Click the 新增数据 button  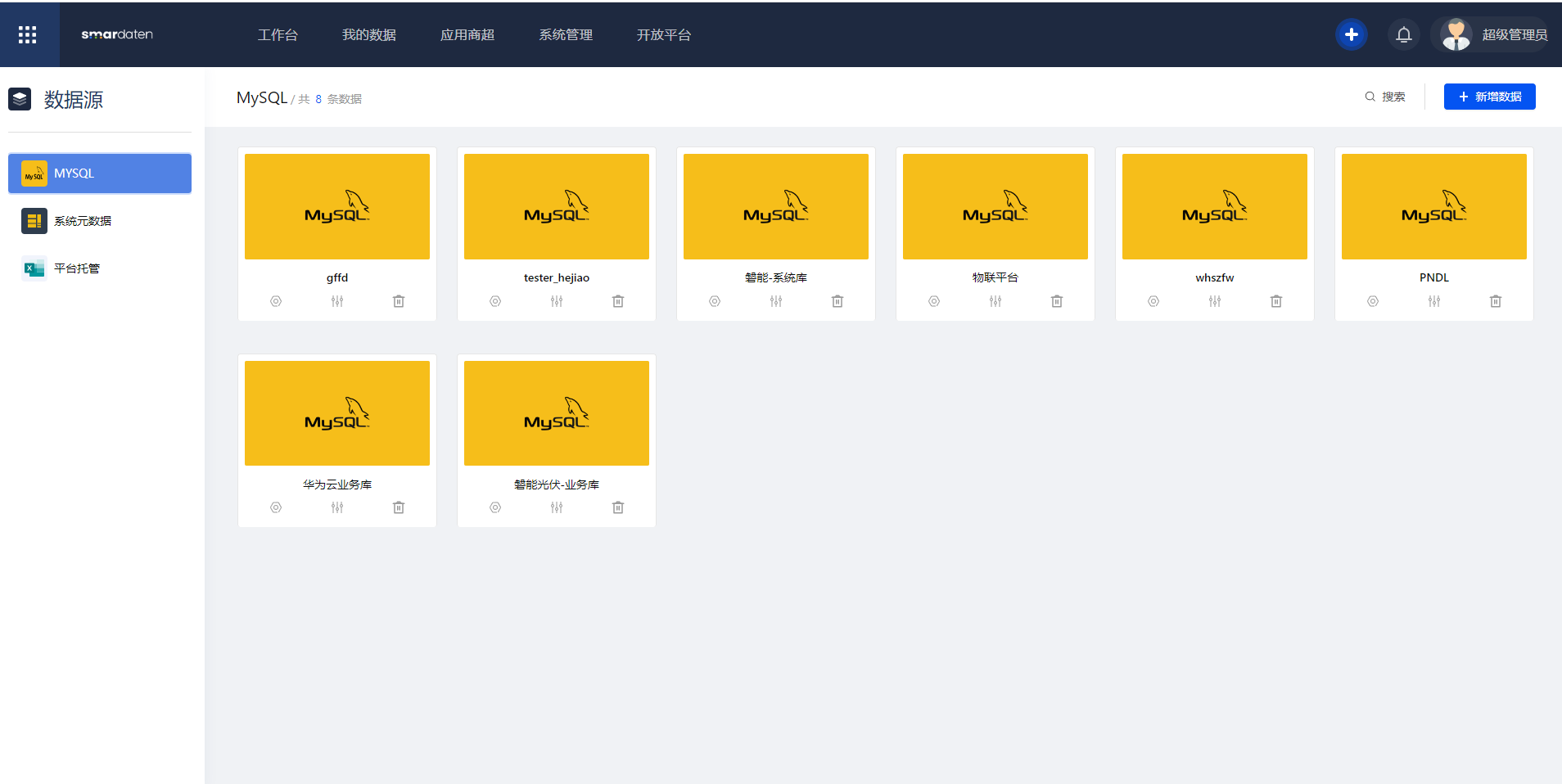click(1489, 97)
